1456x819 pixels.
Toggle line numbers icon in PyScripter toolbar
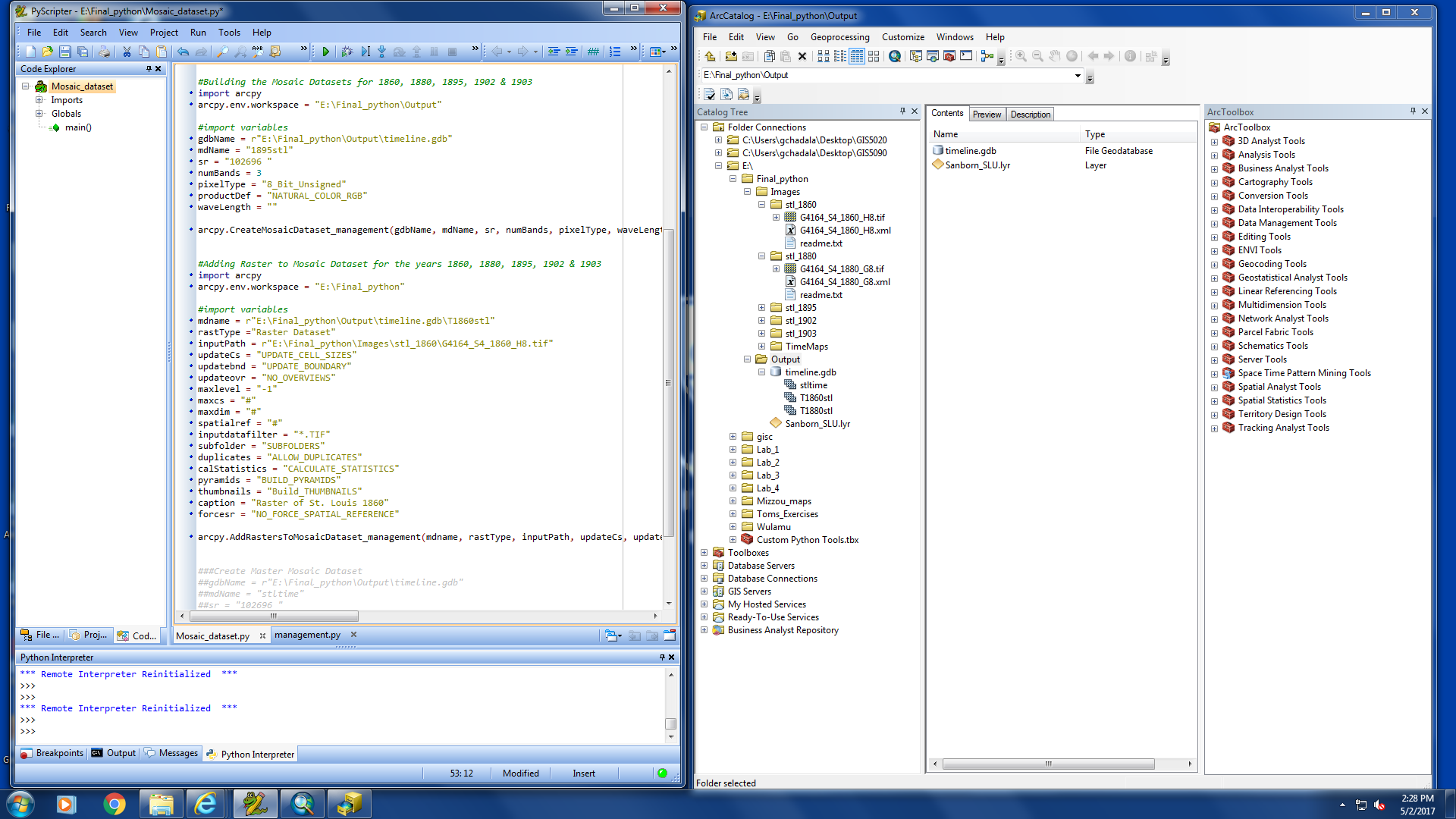tap(615, 52)
